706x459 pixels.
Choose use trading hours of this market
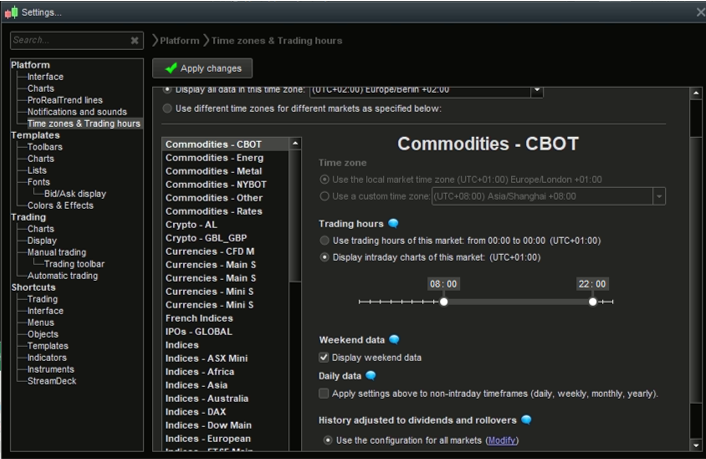(324, 241)
